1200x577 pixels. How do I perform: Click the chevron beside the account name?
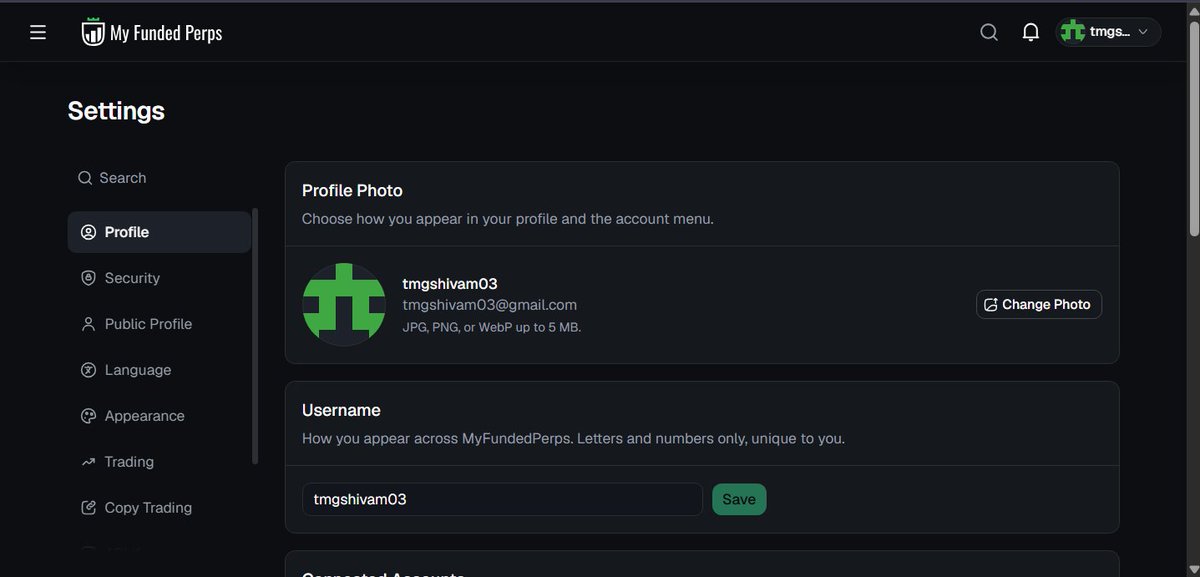[1143, 33]
